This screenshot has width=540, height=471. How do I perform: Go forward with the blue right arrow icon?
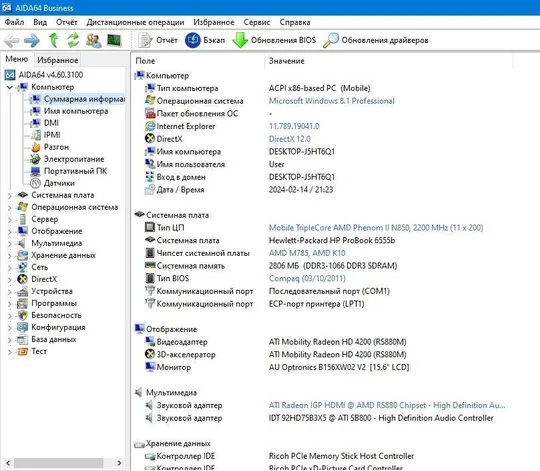[x=32, y=41]
